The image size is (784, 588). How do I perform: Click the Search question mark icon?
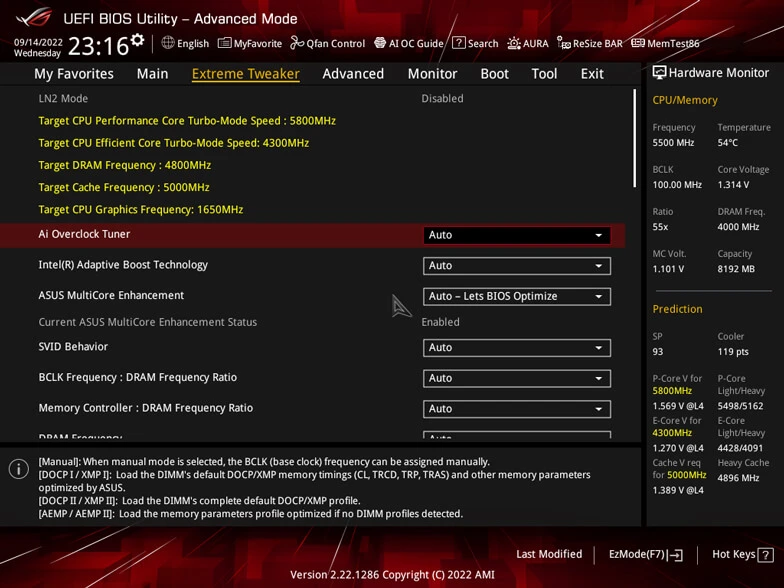tap(459, 43)
